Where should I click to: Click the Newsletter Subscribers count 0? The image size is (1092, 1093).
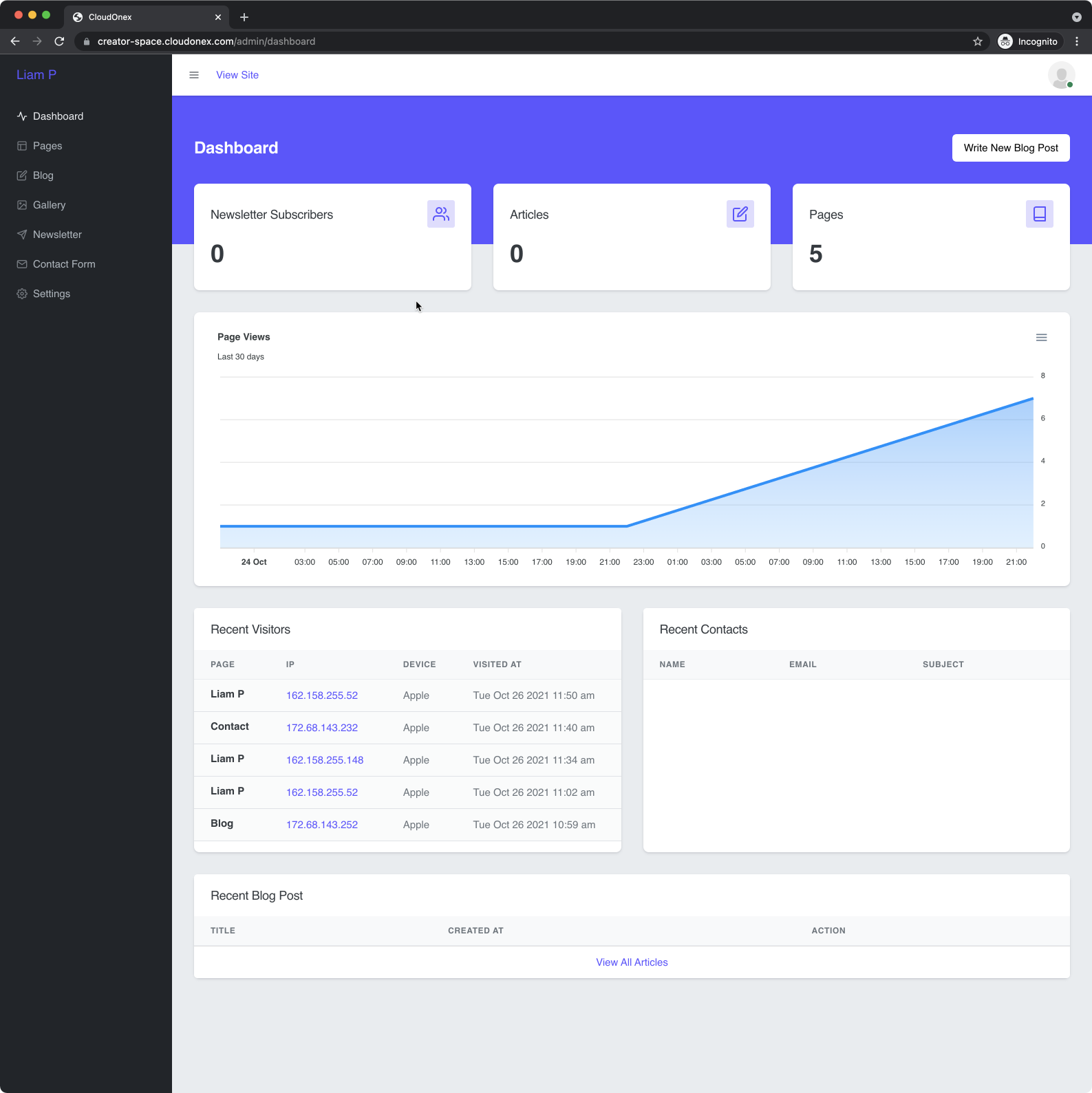[217, 254]
